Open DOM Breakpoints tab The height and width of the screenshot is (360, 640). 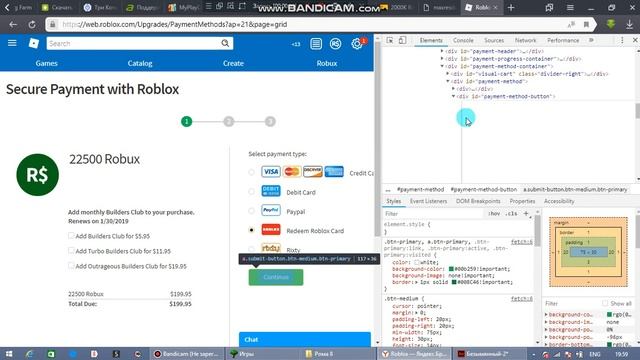click(478, 201)
